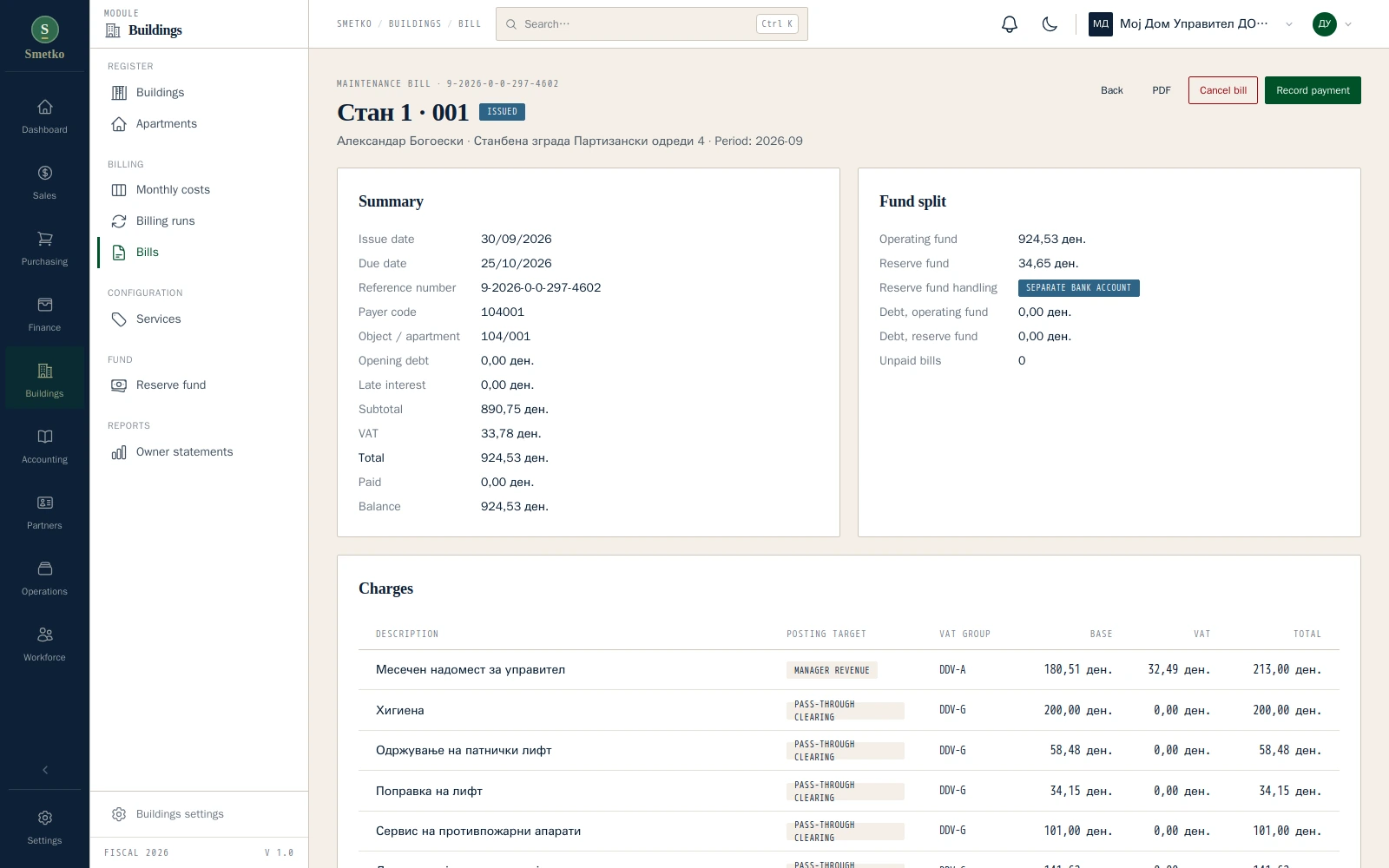
Task: Expand the company selector dropdown
Action: point(1289,24)
